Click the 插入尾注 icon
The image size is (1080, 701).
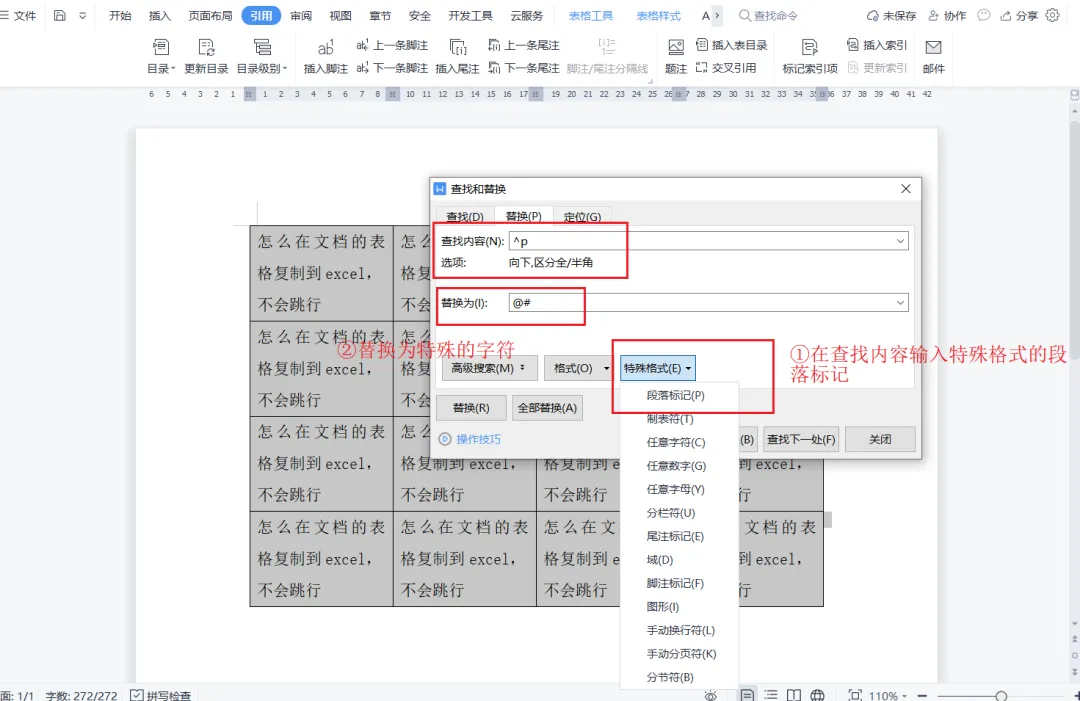[457, 48]
